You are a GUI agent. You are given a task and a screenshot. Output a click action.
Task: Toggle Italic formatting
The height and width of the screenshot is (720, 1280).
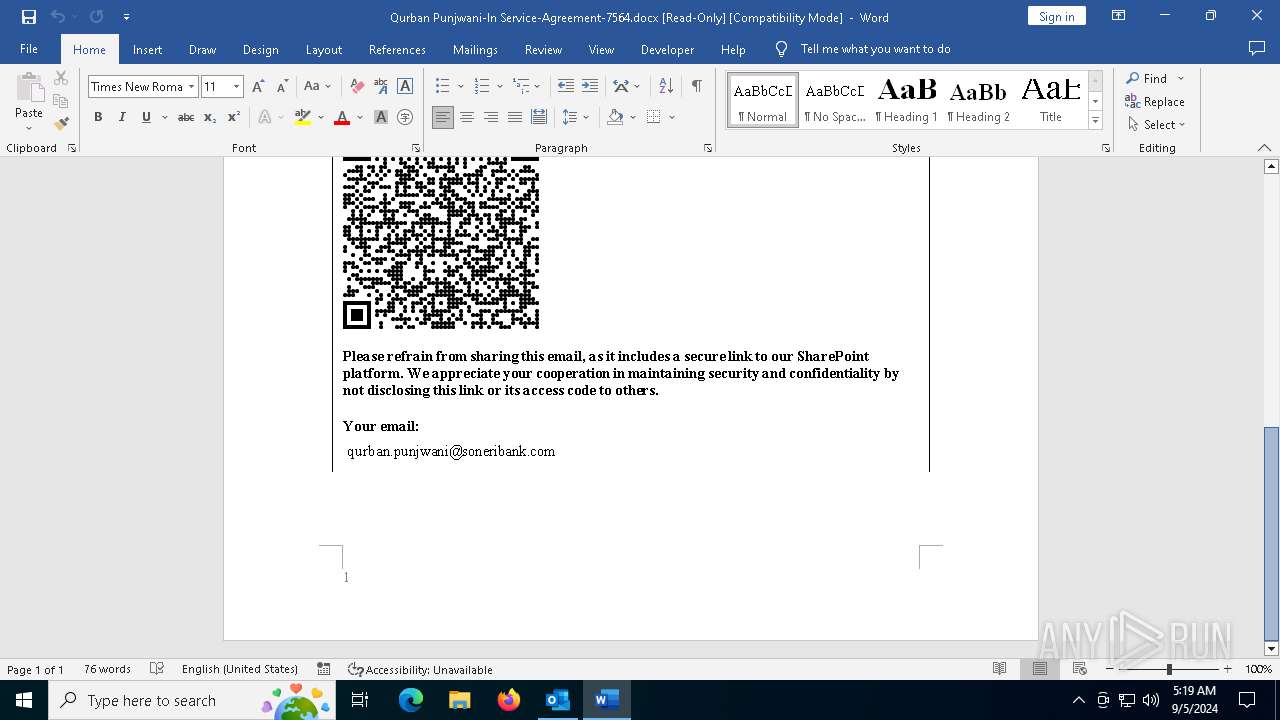click(122, 117)
